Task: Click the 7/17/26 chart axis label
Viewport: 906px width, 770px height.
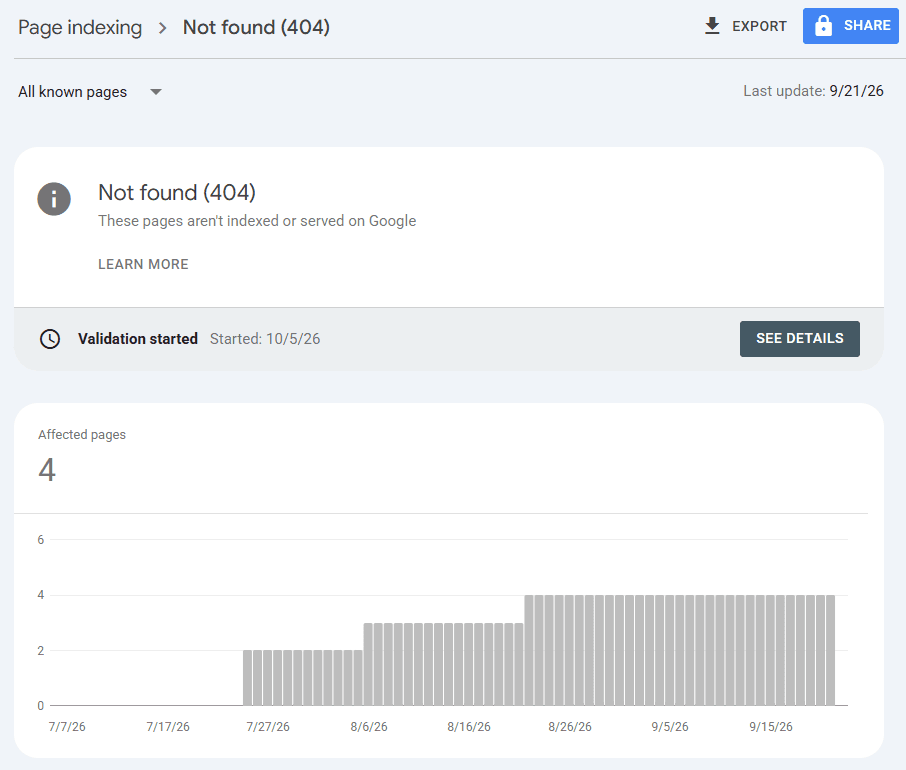Action: pyautogui.click(x=168, y=727)
